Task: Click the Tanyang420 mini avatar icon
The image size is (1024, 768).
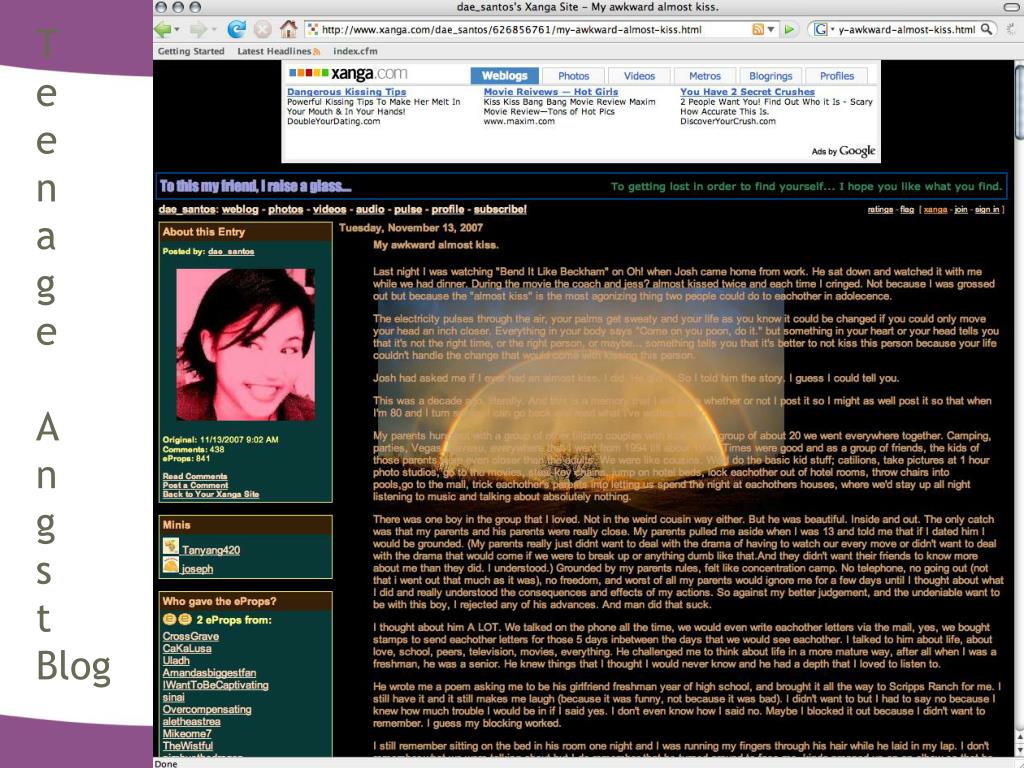Action: 171,546
